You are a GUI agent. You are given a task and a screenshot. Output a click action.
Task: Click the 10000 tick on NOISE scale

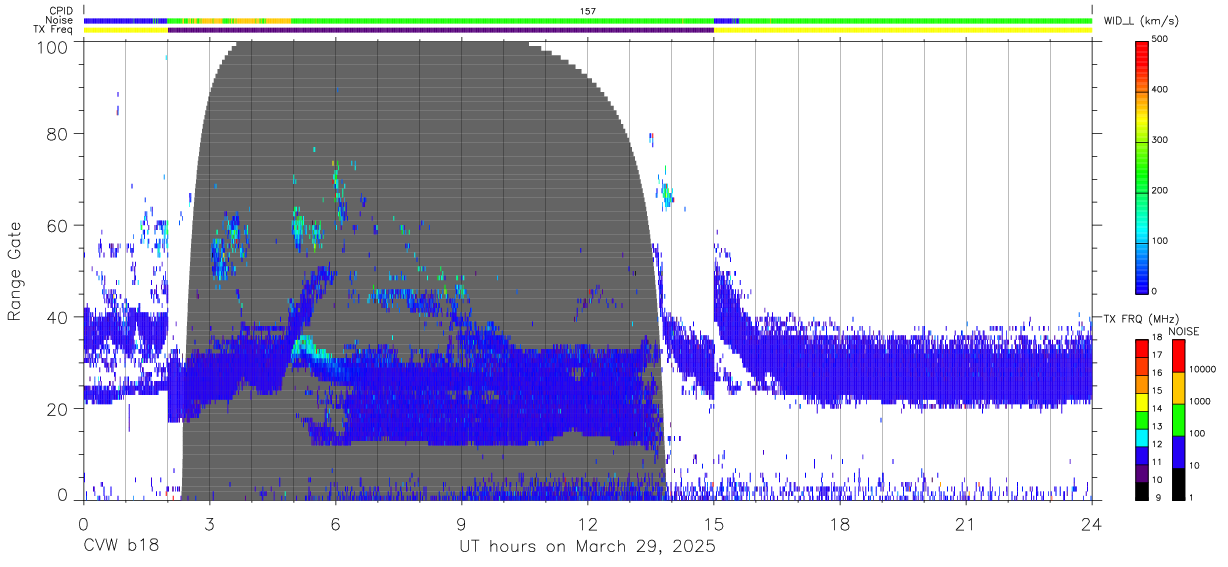[x=1204, y=369]
